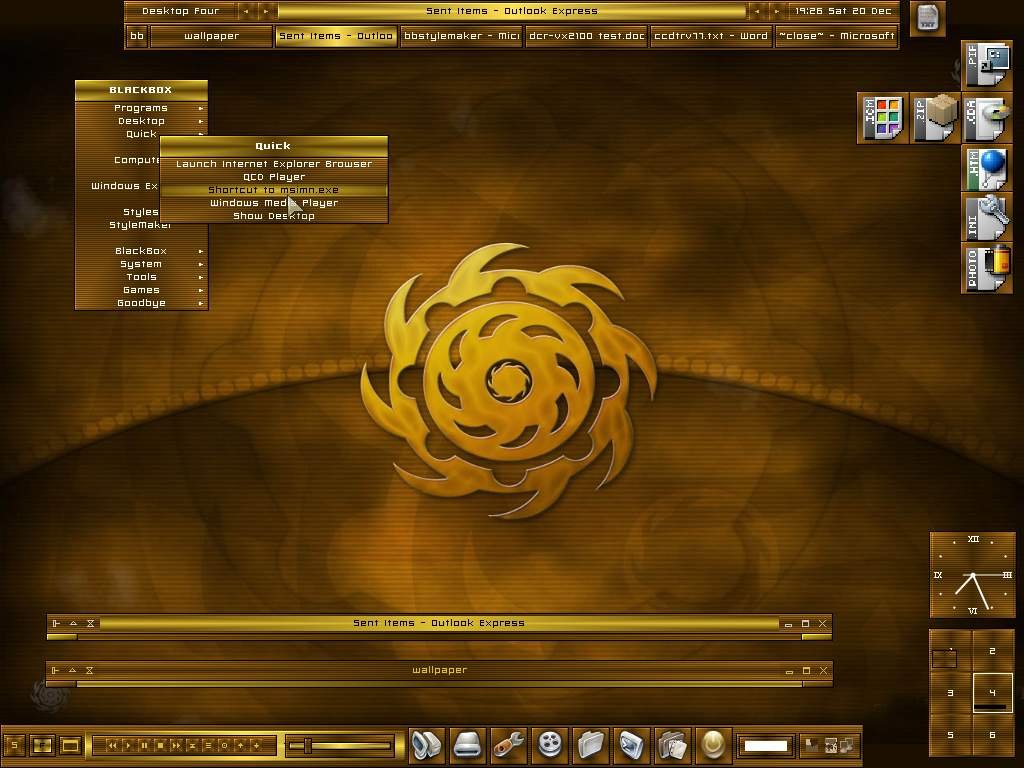Launch the film reel media dock icon
The height and width of the screenshot is (768, 1024).
(x=550, y=744)
